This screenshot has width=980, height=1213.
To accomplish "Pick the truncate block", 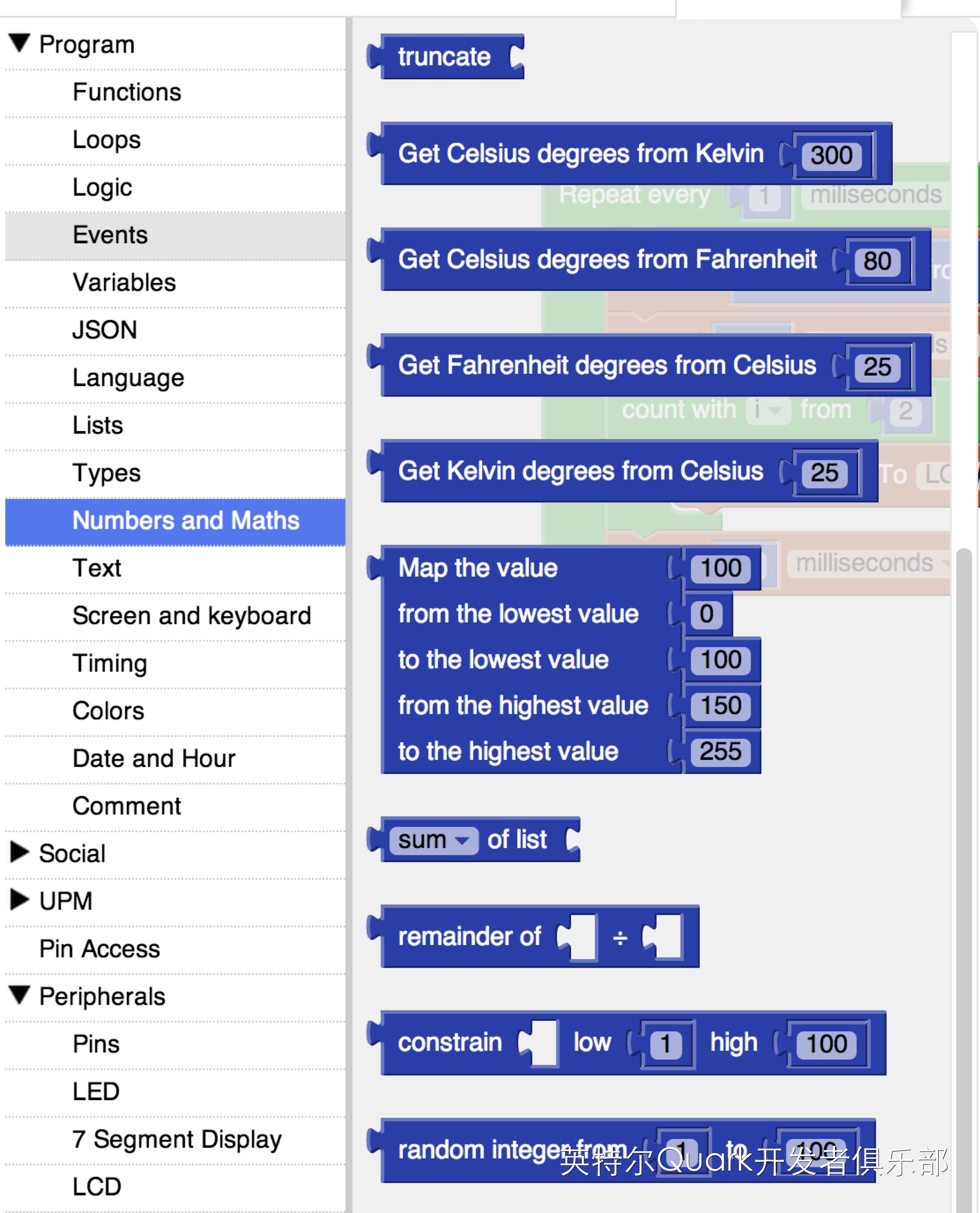I will point(444,57).
